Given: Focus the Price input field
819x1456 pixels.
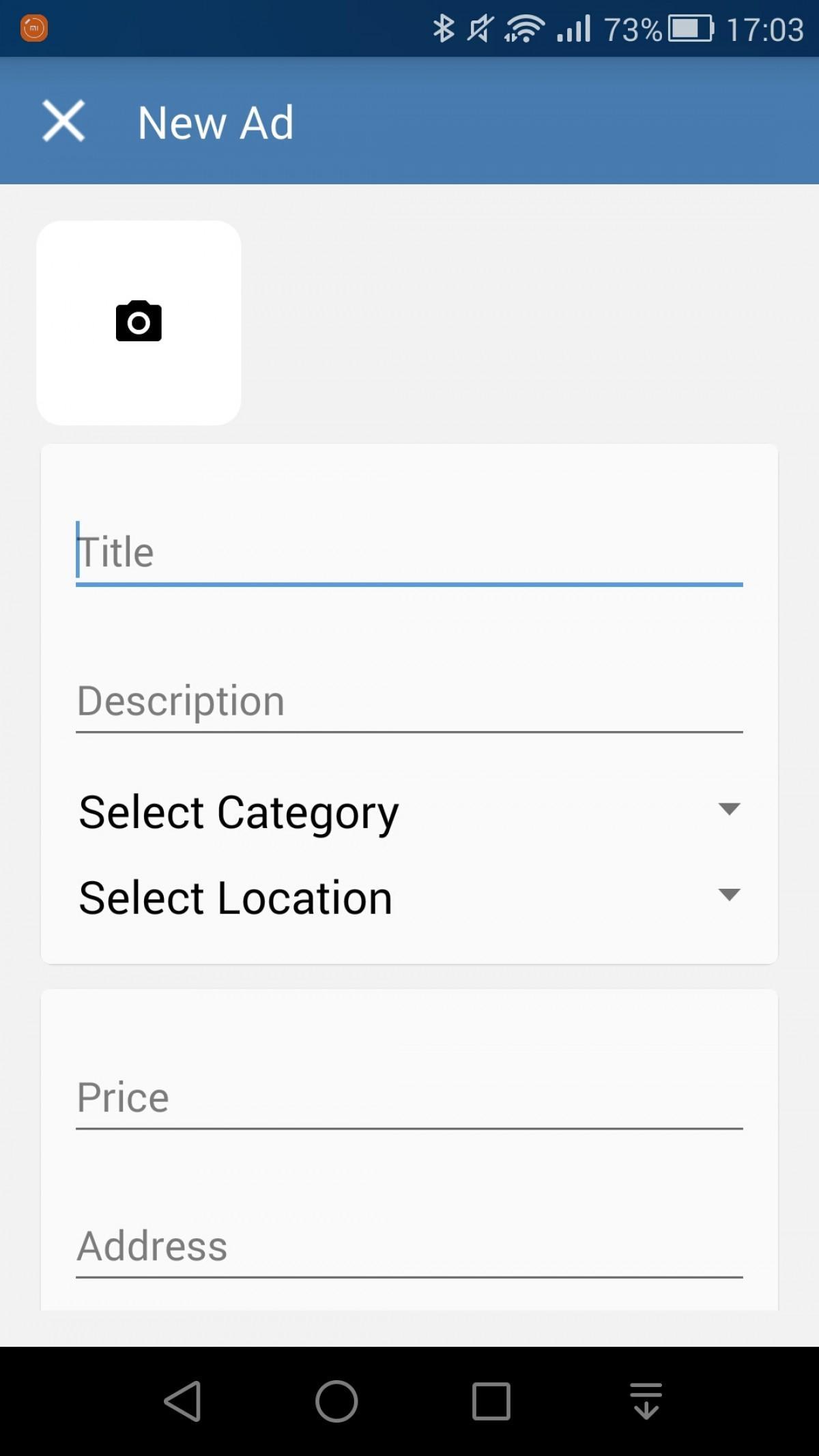Looking at the screenshot, I should tap(409, 1098).
